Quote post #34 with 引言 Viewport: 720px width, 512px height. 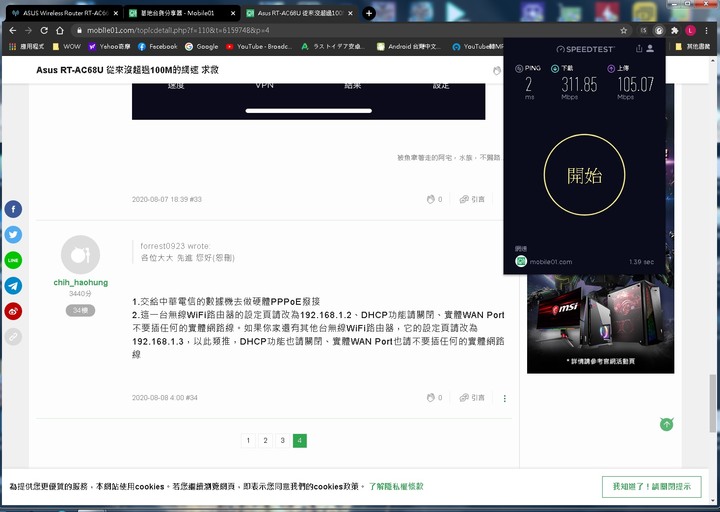(472, 397)
